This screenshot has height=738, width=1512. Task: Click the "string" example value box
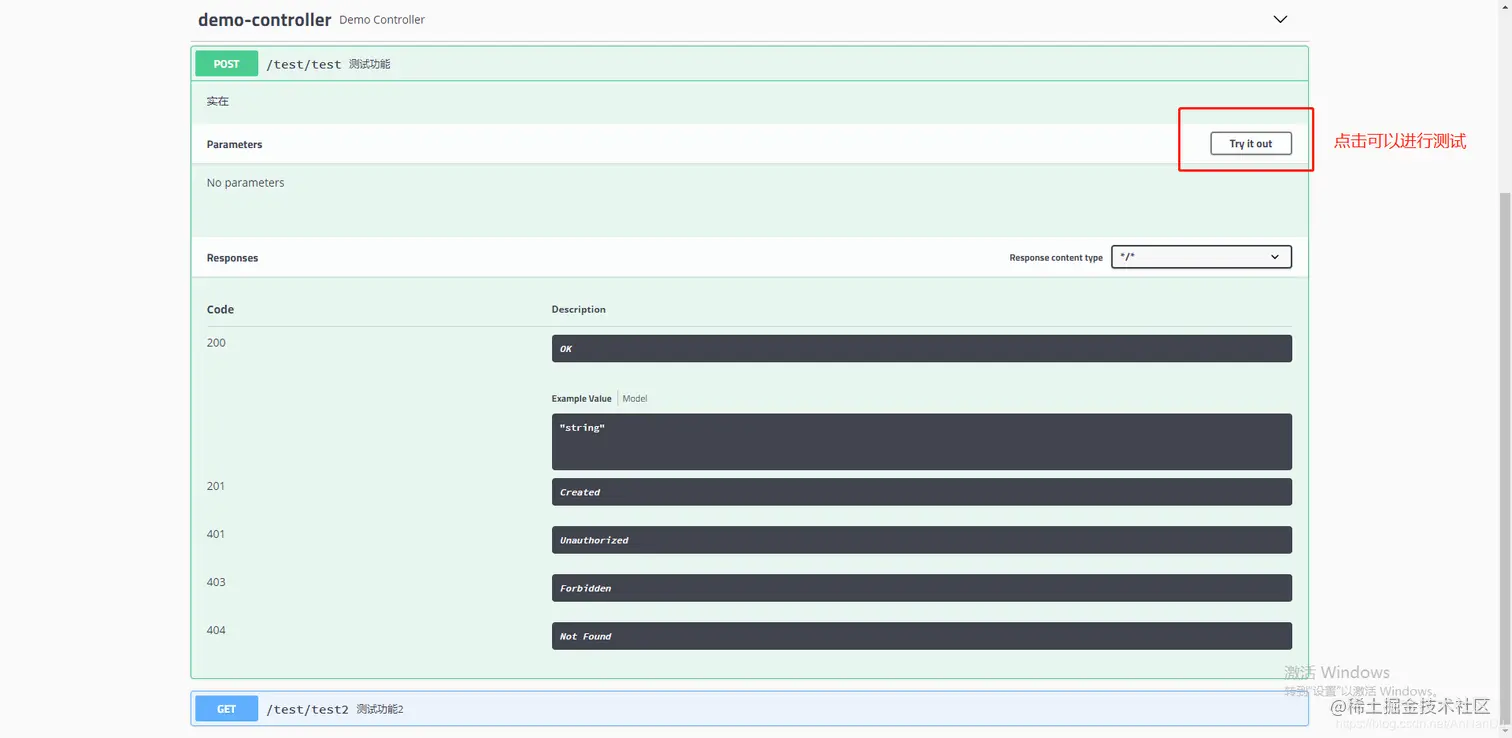922,442
